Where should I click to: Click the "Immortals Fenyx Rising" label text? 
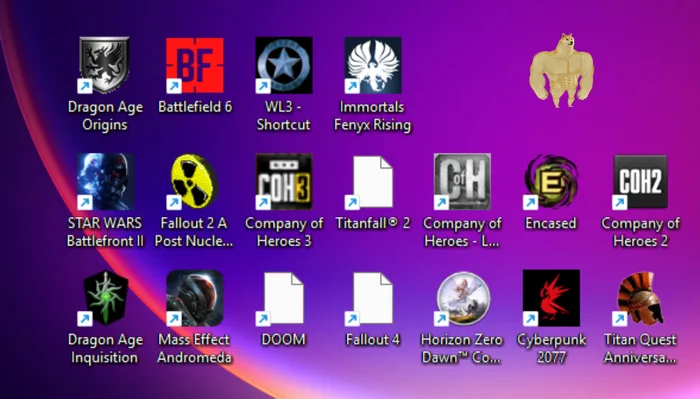click(x=372, y=116)
